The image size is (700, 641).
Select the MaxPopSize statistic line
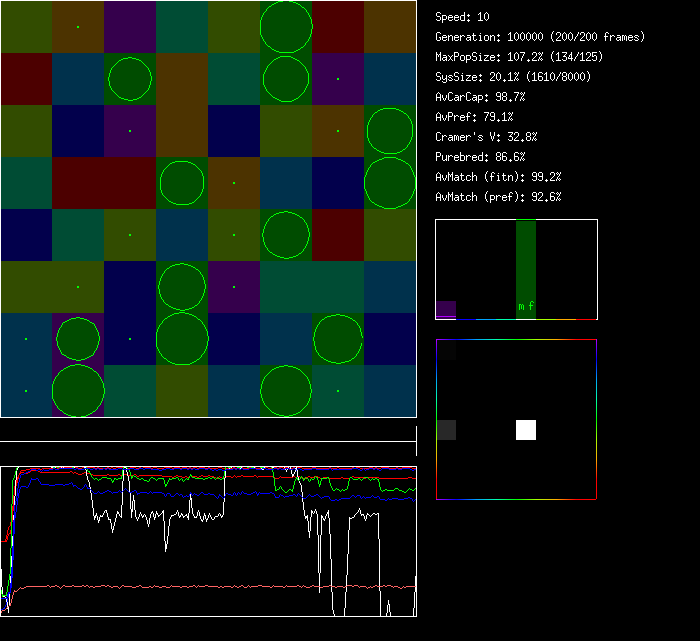(518, 57)
